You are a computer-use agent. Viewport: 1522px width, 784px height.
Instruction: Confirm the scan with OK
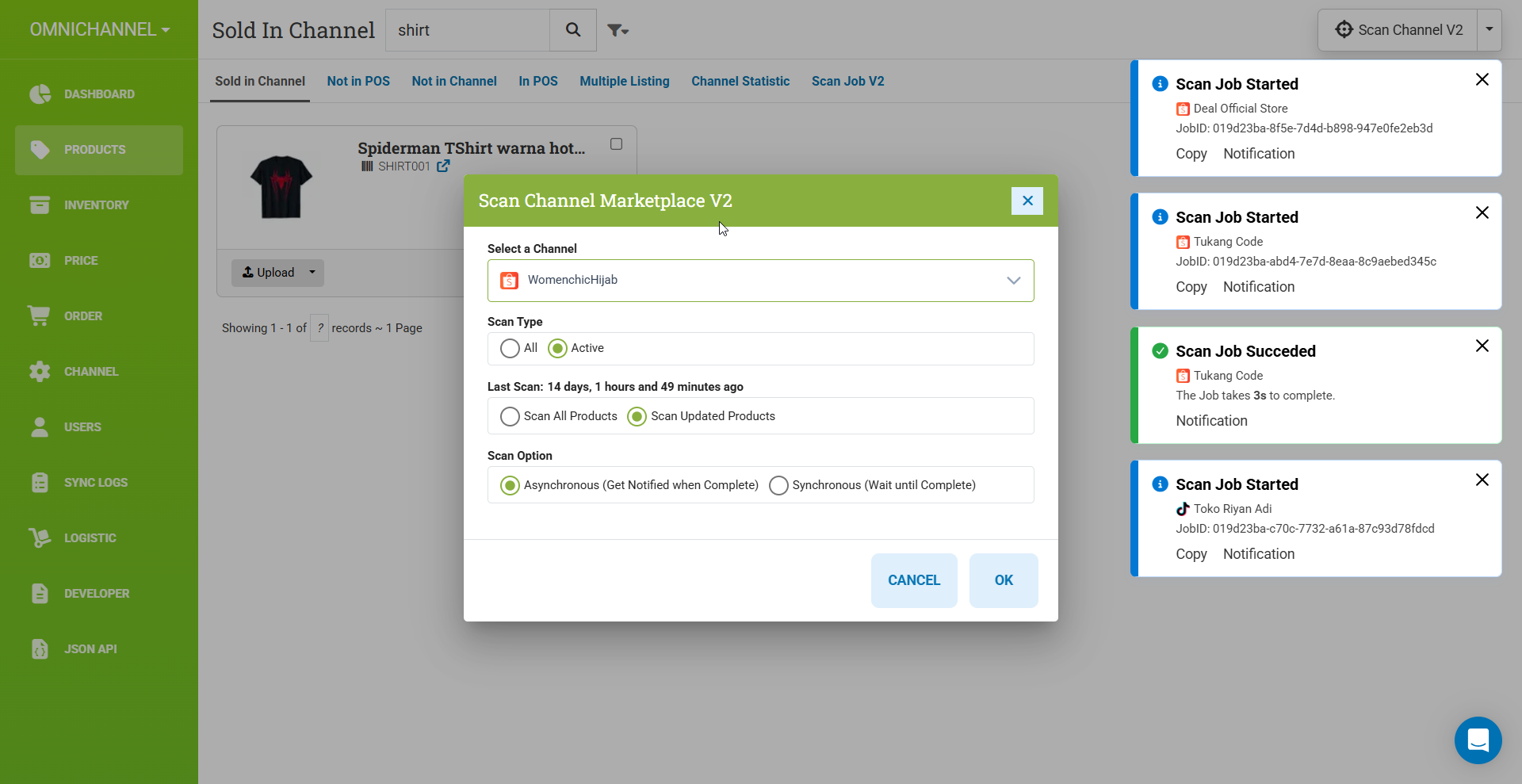[1004, 580]
